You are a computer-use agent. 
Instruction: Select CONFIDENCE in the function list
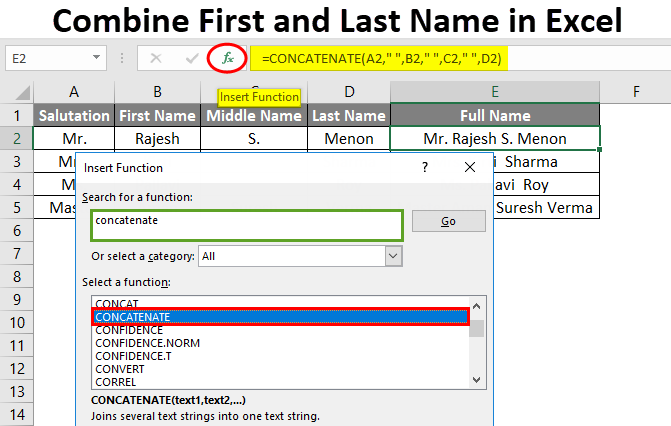click(x=280, y=330)
